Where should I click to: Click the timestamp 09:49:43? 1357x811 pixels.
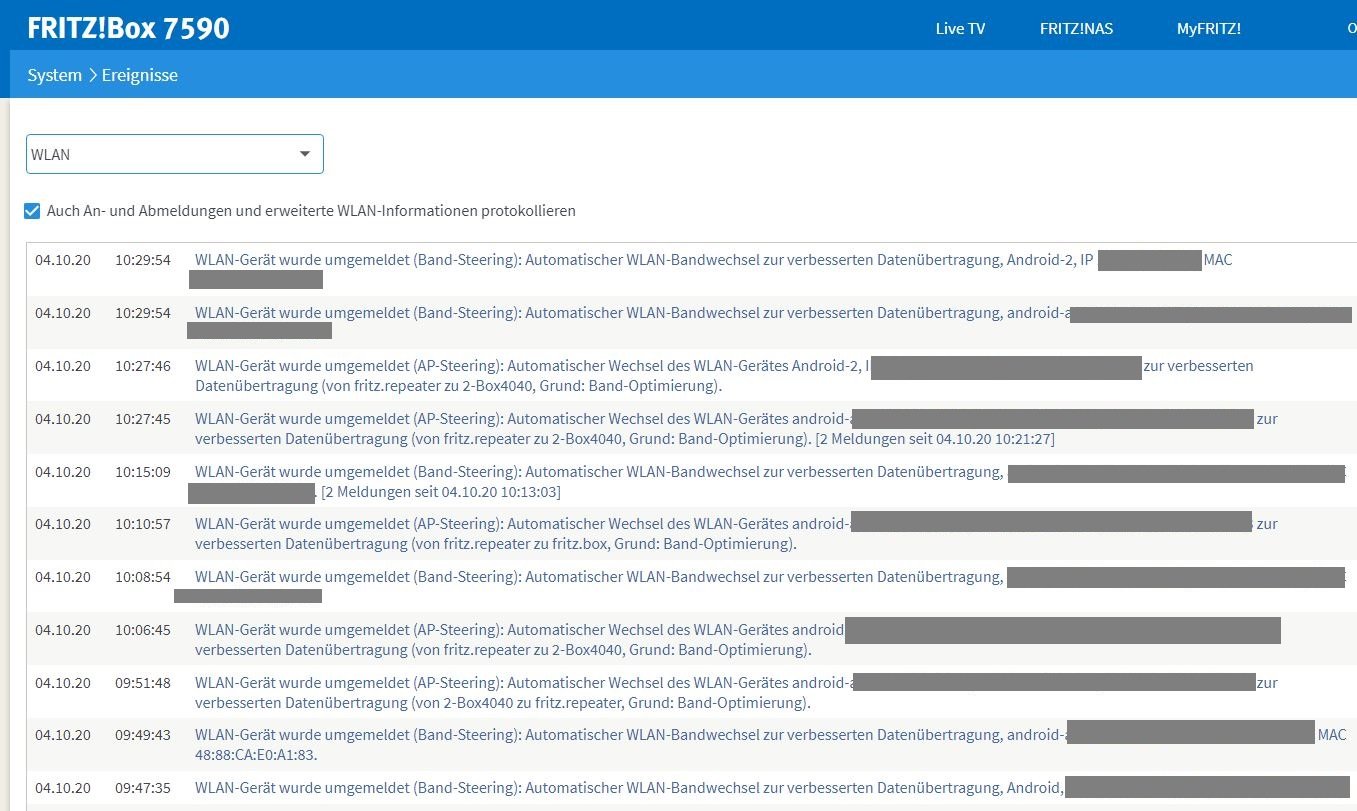point(143,735)
